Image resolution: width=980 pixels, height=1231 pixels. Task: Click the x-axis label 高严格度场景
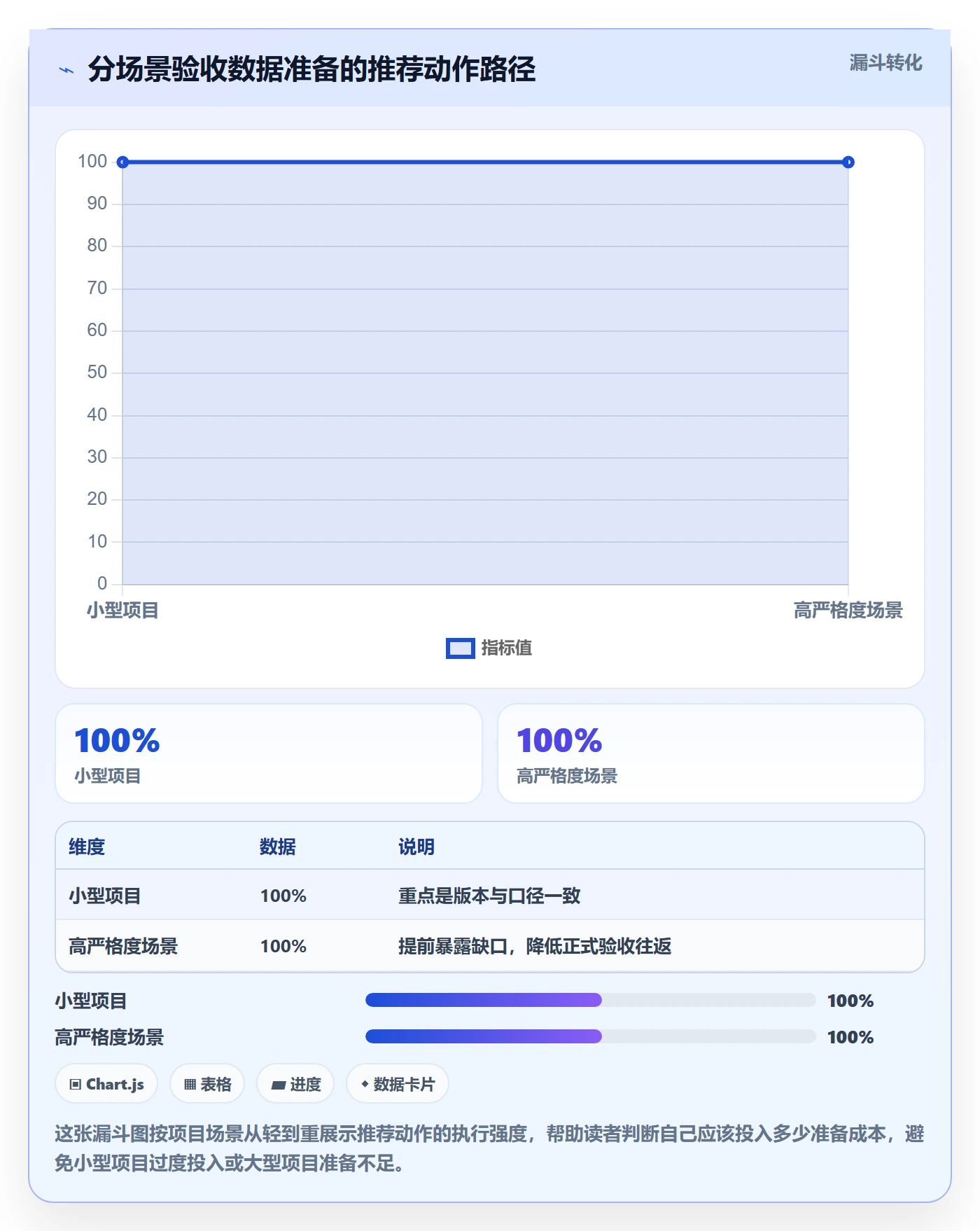point(848,611)
